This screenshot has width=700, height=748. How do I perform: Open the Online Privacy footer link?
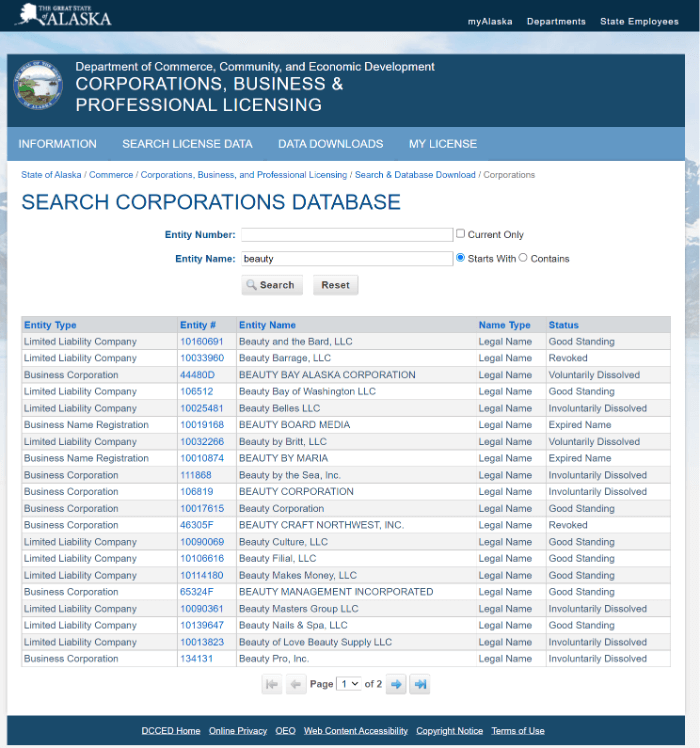tap(238, 731)
